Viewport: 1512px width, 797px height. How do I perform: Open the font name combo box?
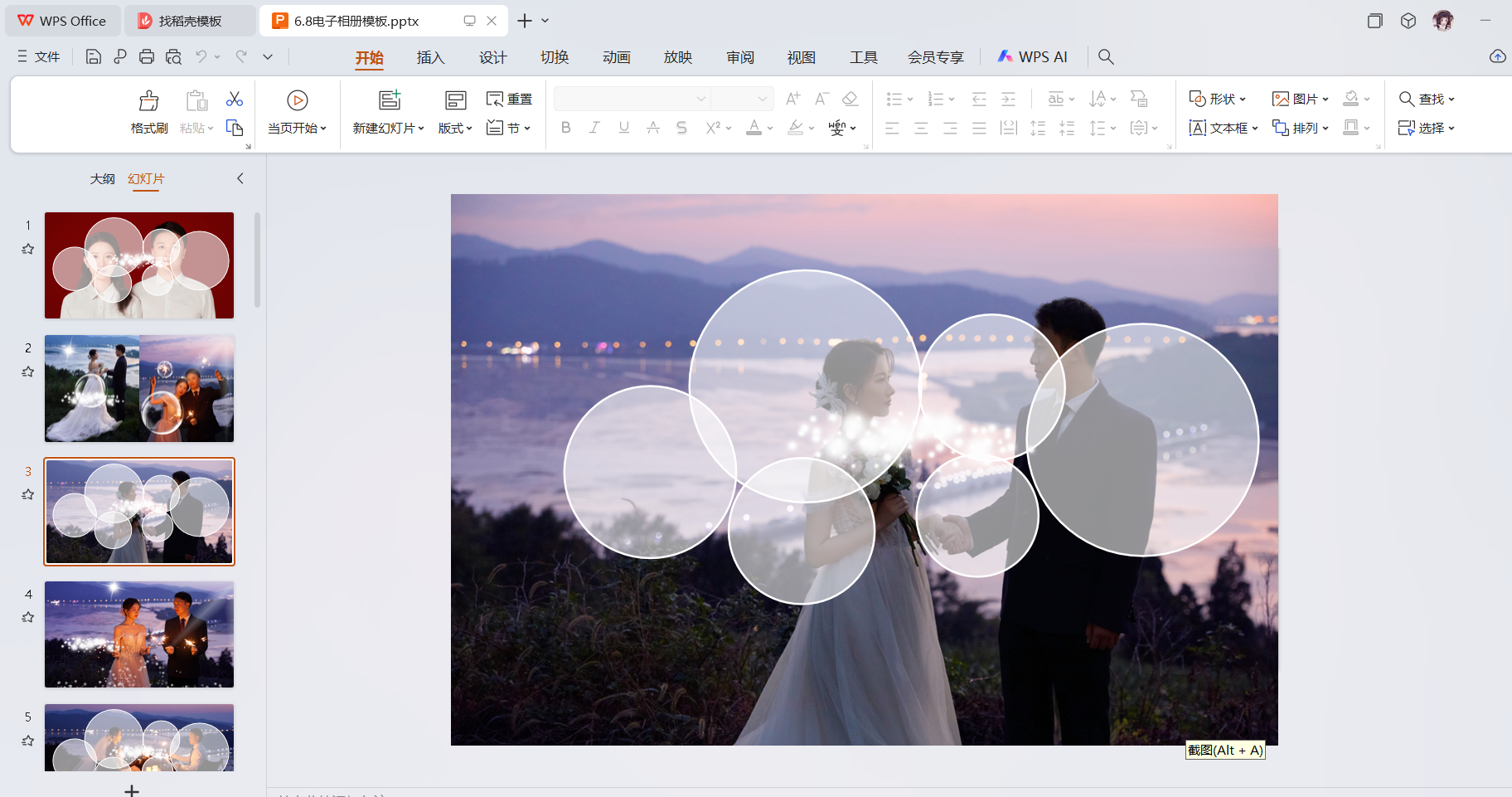tap(632, 99)
